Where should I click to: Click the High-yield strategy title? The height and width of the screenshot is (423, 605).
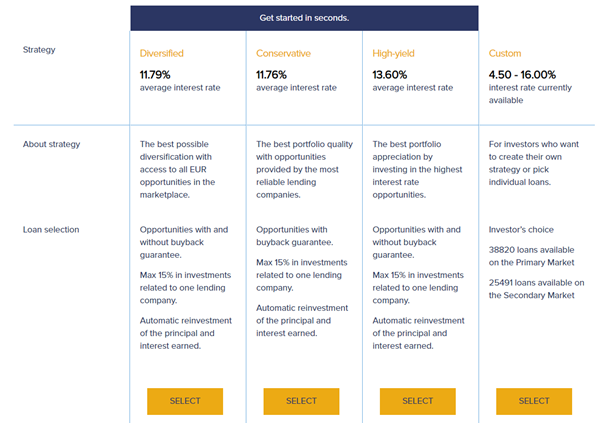[x=397, y=53]
